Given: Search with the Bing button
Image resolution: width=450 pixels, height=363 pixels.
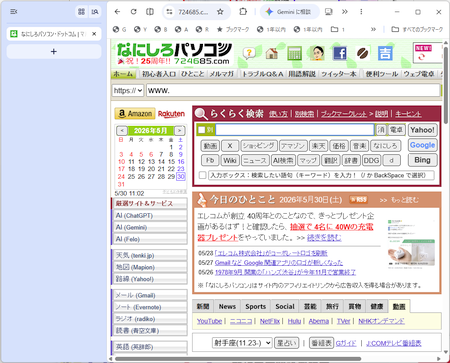Looking at the screenshot, I should [422, 160].
